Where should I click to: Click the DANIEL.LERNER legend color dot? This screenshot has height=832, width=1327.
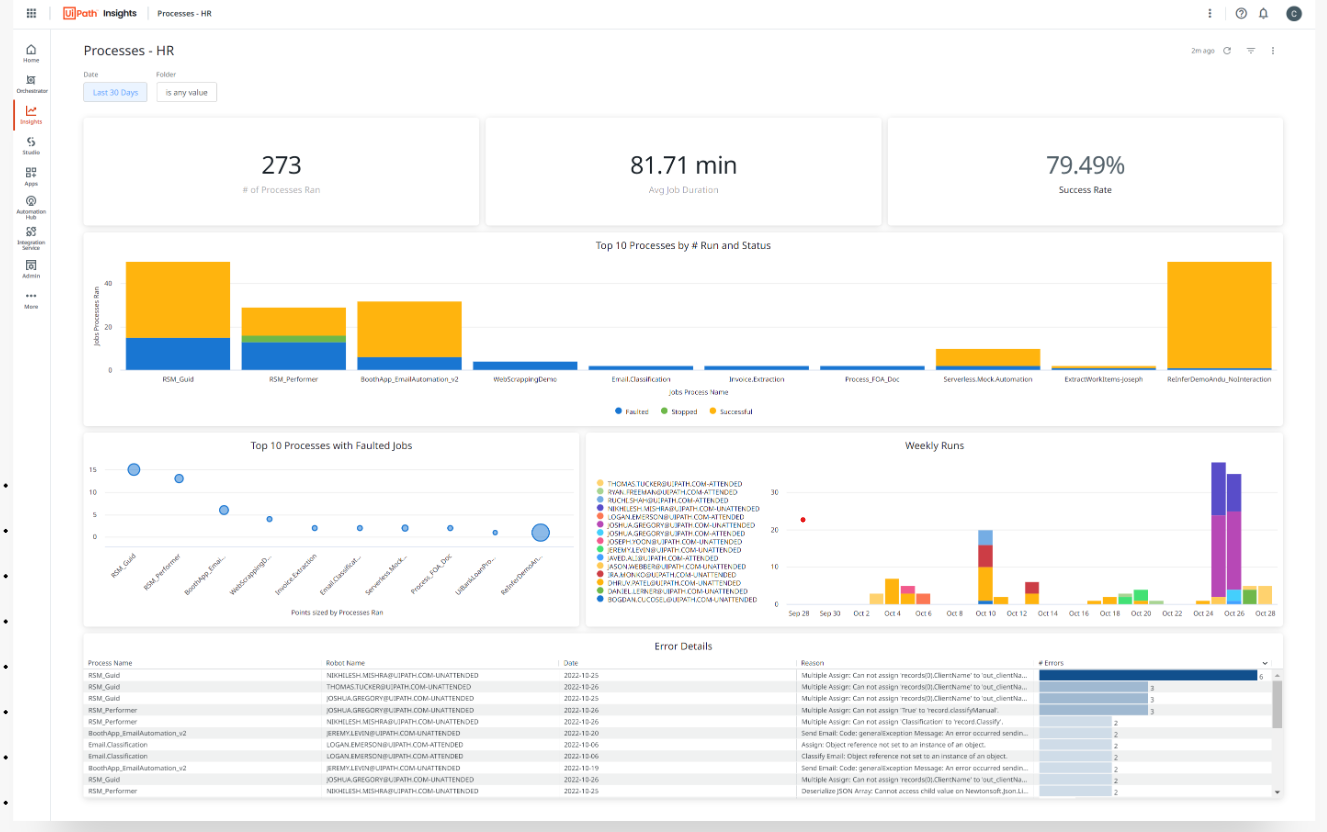600,591
